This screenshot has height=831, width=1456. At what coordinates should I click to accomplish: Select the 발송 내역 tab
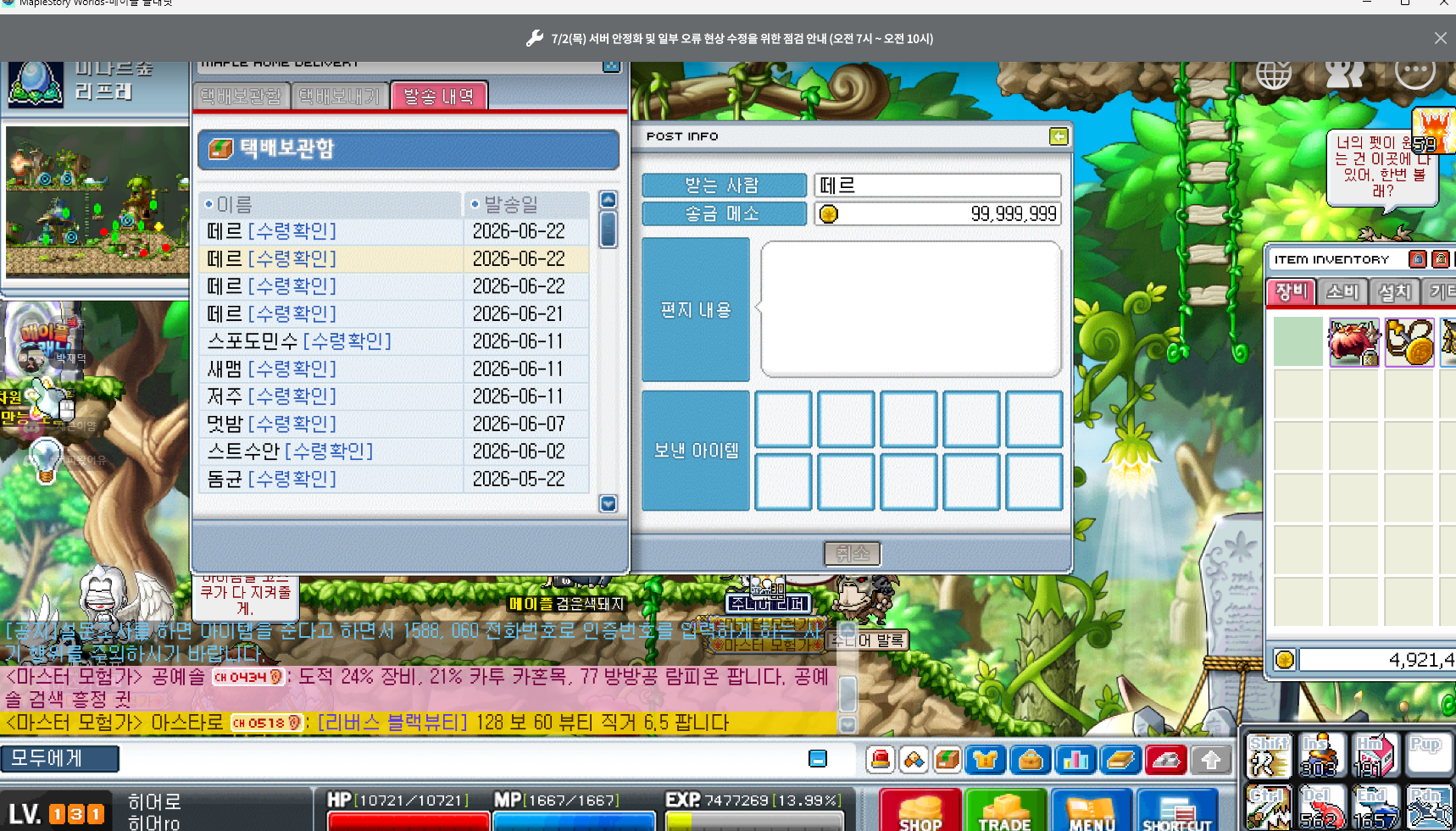[439, 97]
